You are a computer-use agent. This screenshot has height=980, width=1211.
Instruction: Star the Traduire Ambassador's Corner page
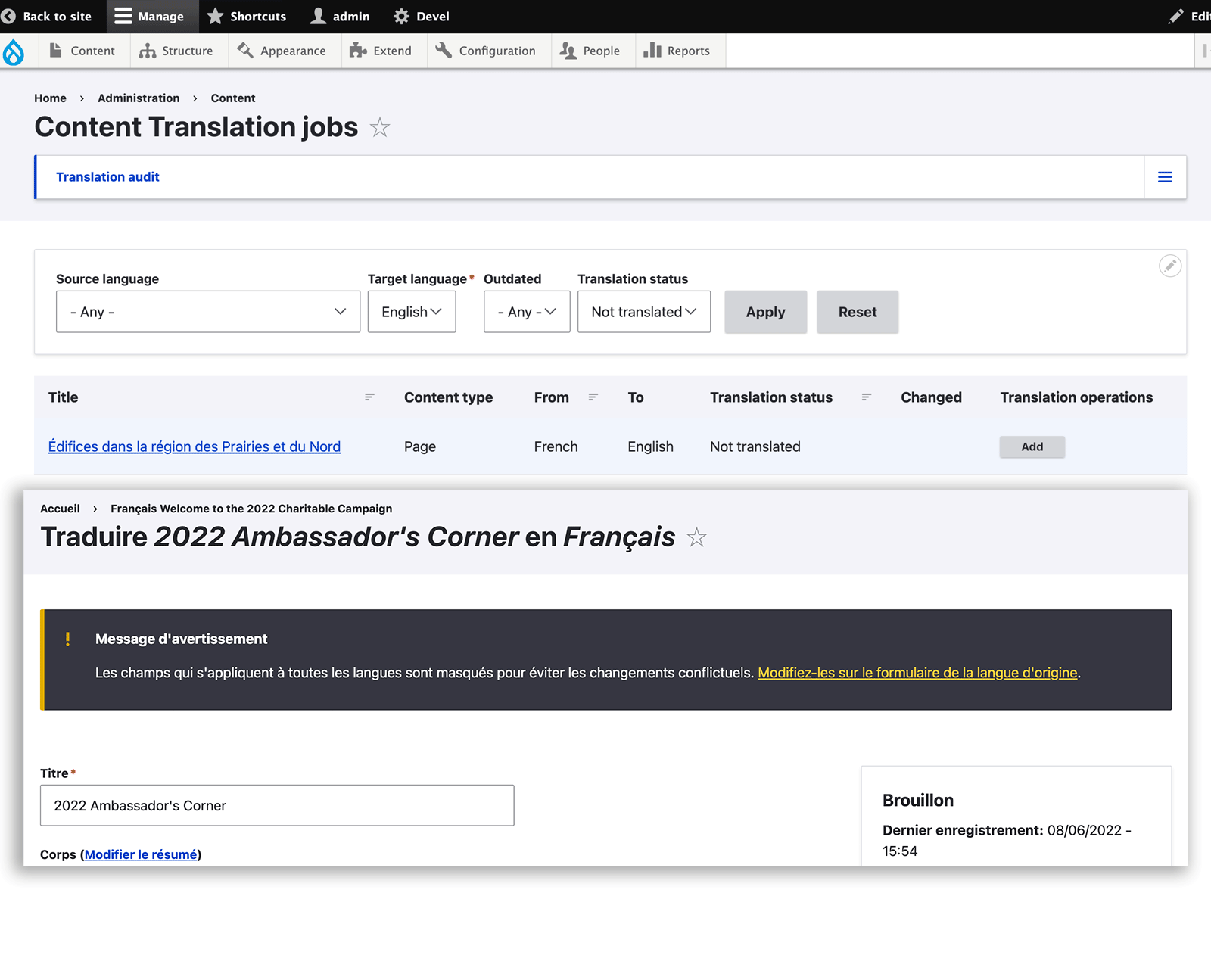coord(696,537)
